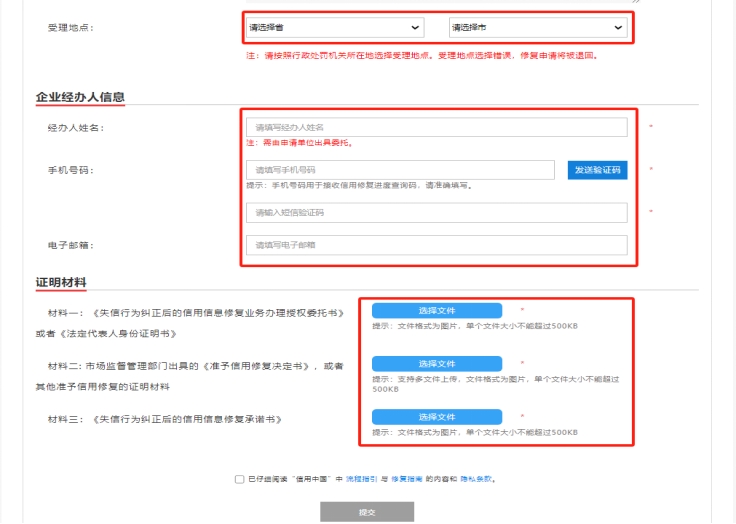Click the 请输入短信验证码 SMS code field
Screen dimensions: 736x524
point(436,212)
